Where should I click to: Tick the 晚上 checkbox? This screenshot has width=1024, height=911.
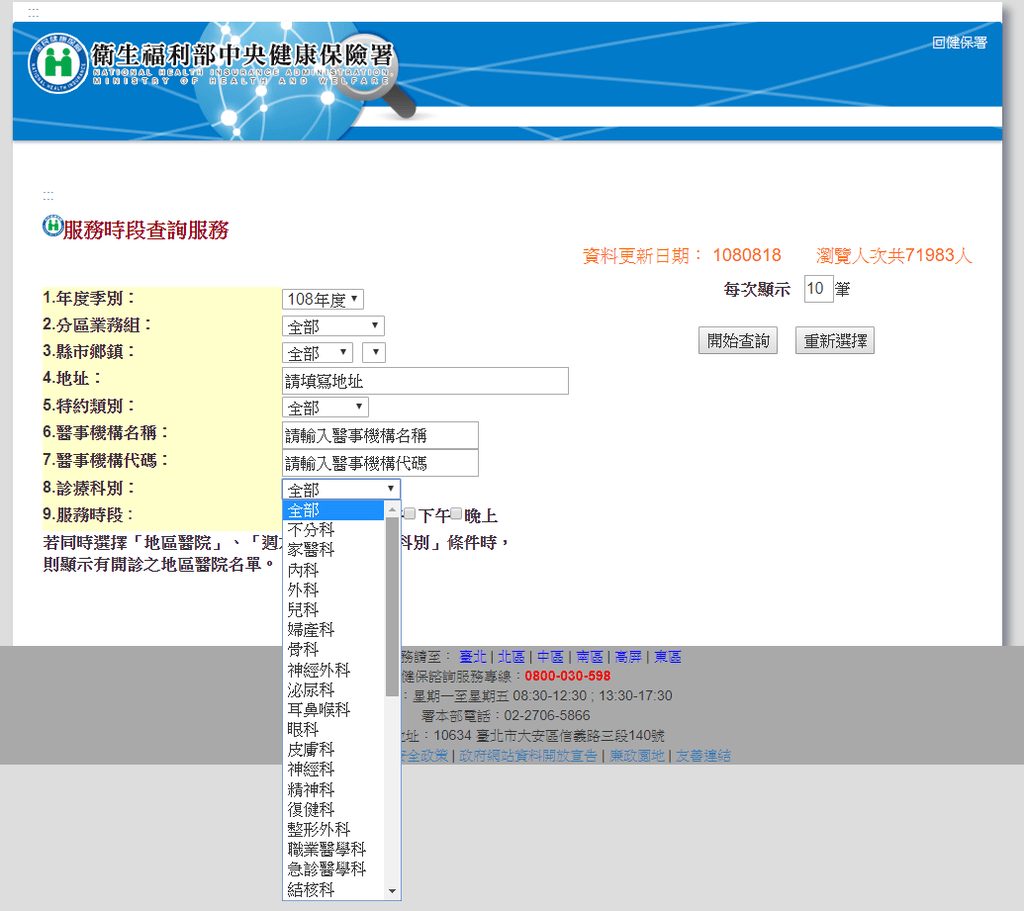[456, 514]
